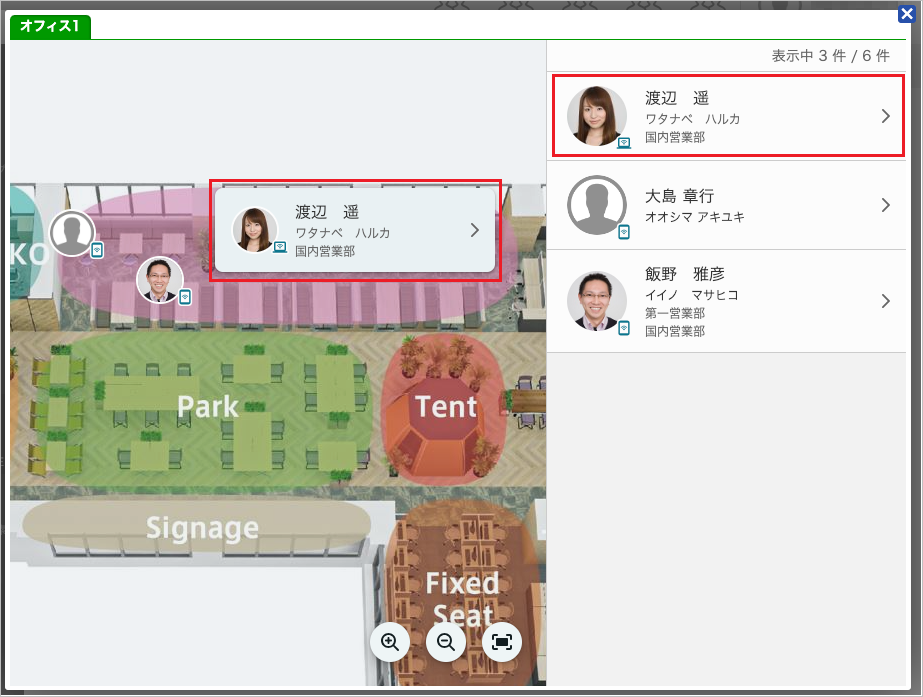
Task: Click the green Park area on map
Action: point(208,406)
